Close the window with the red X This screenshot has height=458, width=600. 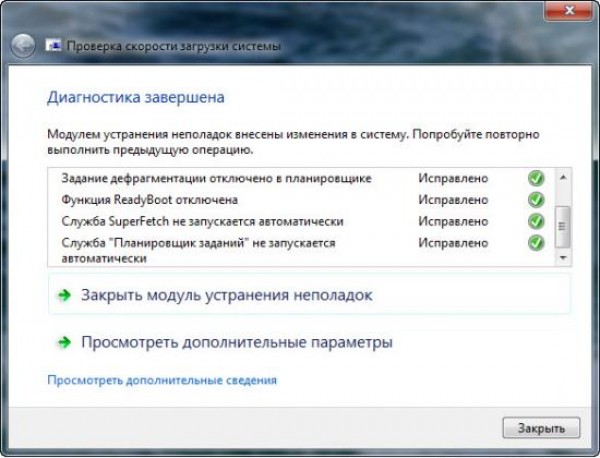tap(569, 10)
